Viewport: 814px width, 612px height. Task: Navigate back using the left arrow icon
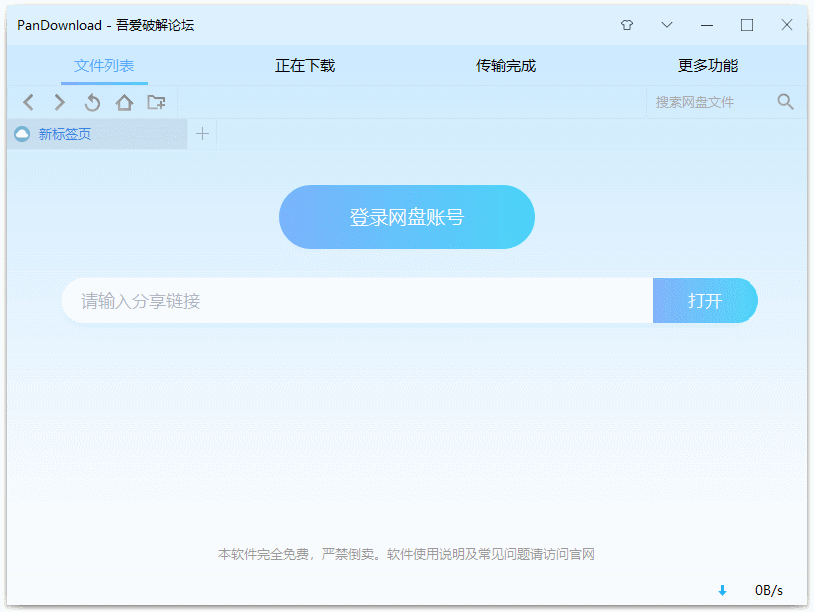pos(28,101)
